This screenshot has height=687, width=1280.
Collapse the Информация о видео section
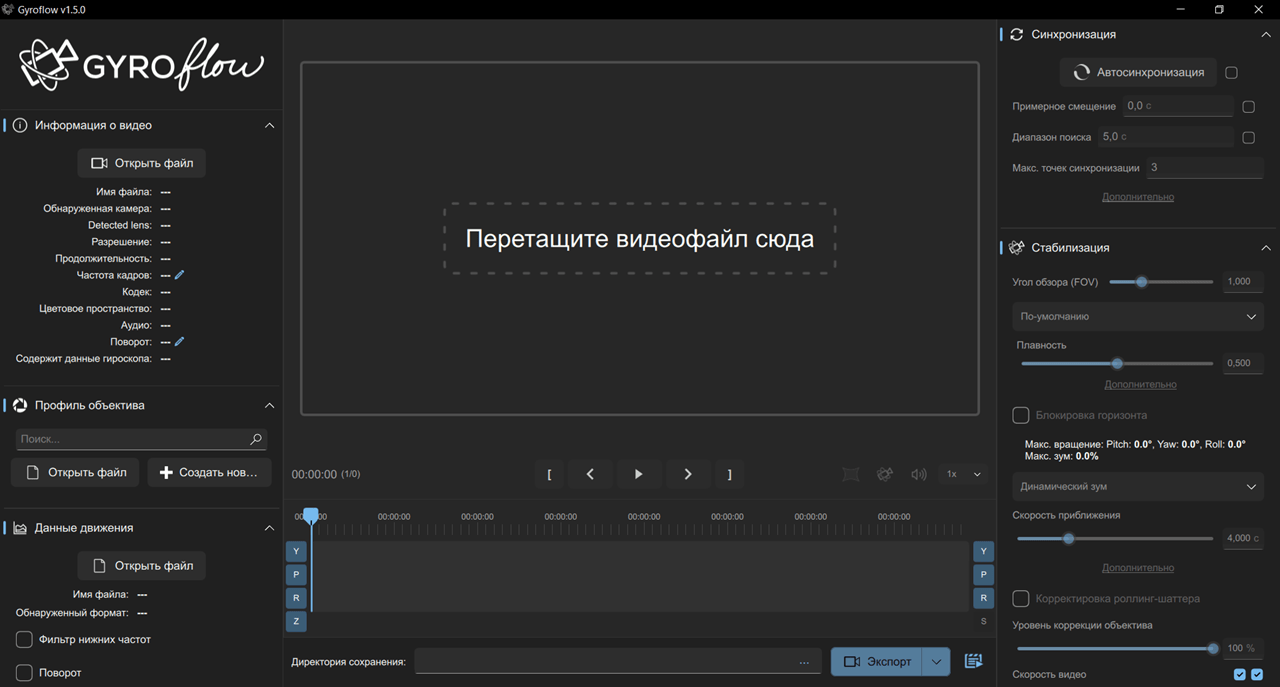[269, 125]
